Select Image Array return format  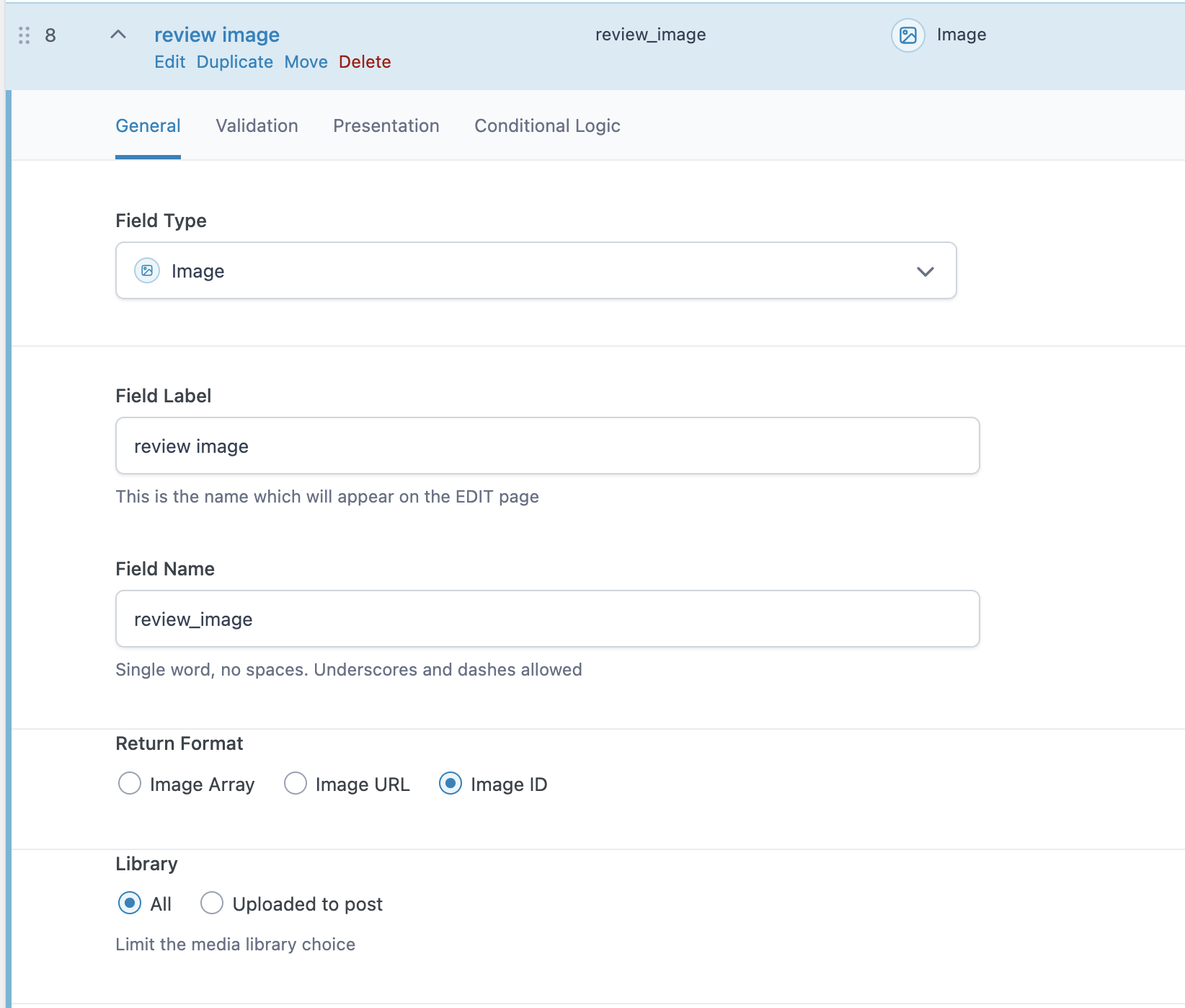point(130,784)
